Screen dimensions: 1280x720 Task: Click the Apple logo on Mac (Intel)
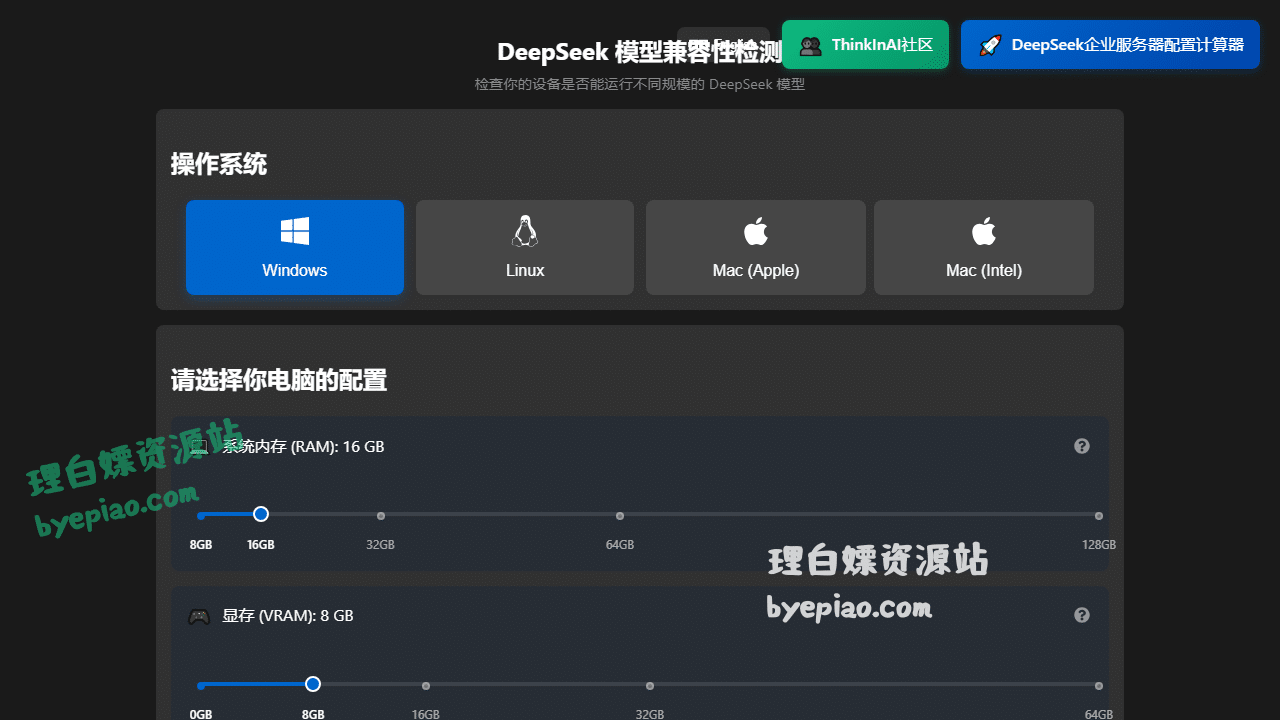(x=984, y=231)
